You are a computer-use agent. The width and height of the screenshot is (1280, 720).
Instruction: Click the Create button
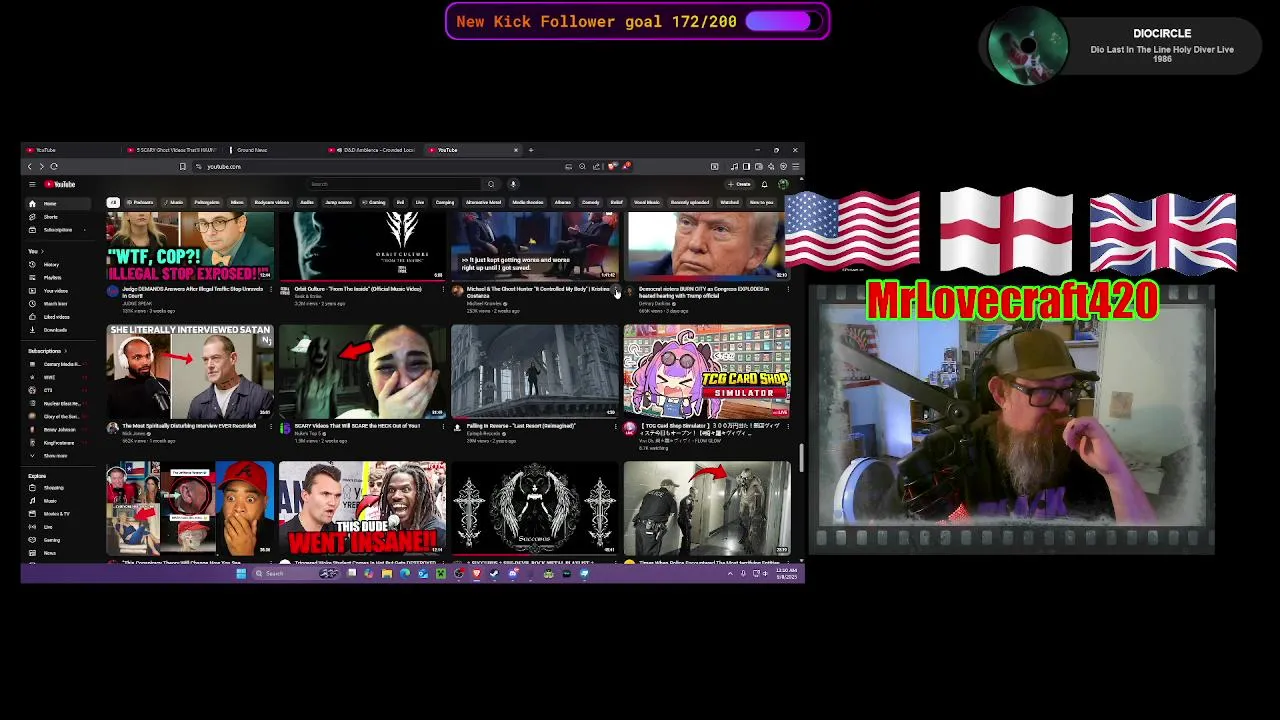coord(739,184)
